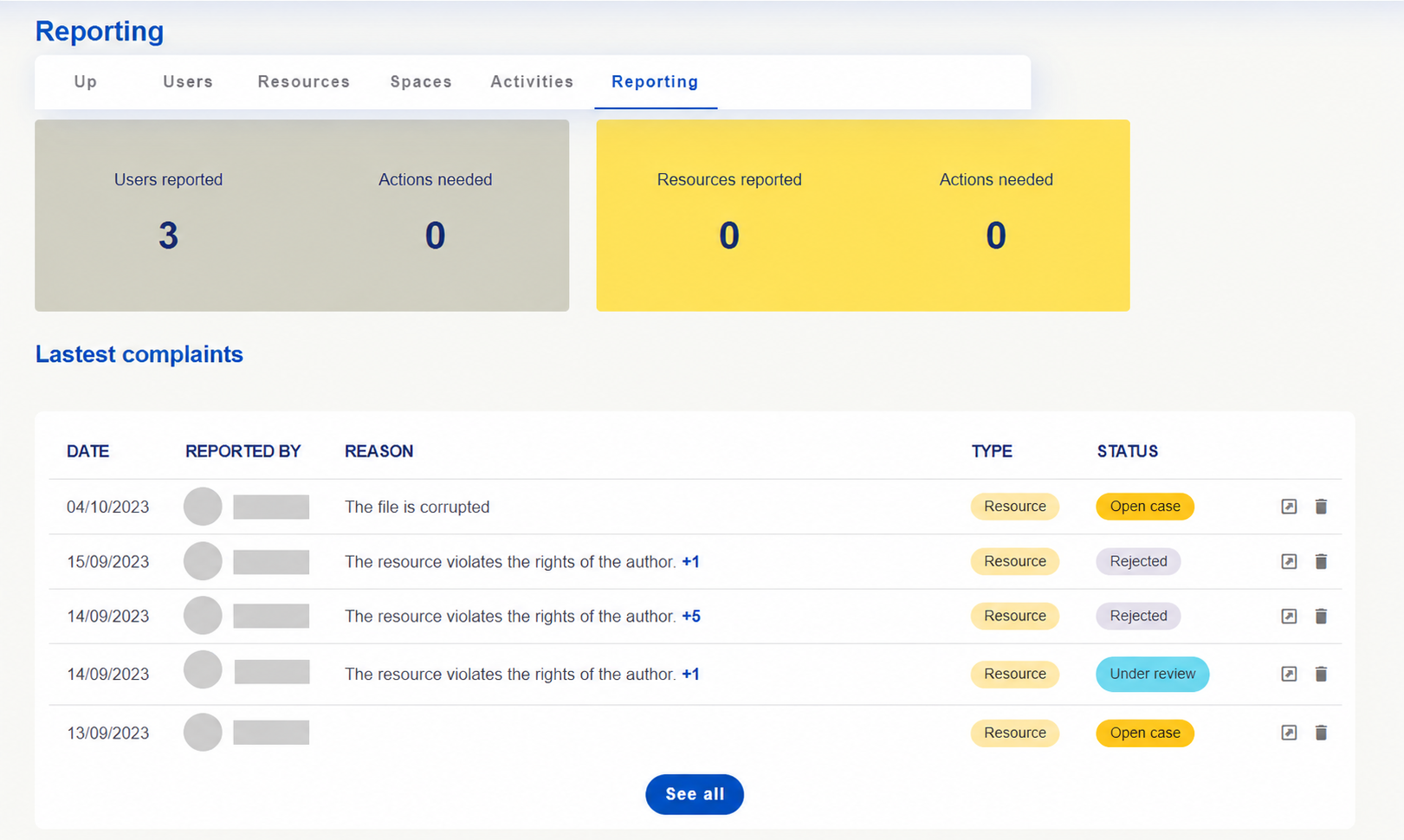Click Rejected status in the +5 row

coord(1138,616)
